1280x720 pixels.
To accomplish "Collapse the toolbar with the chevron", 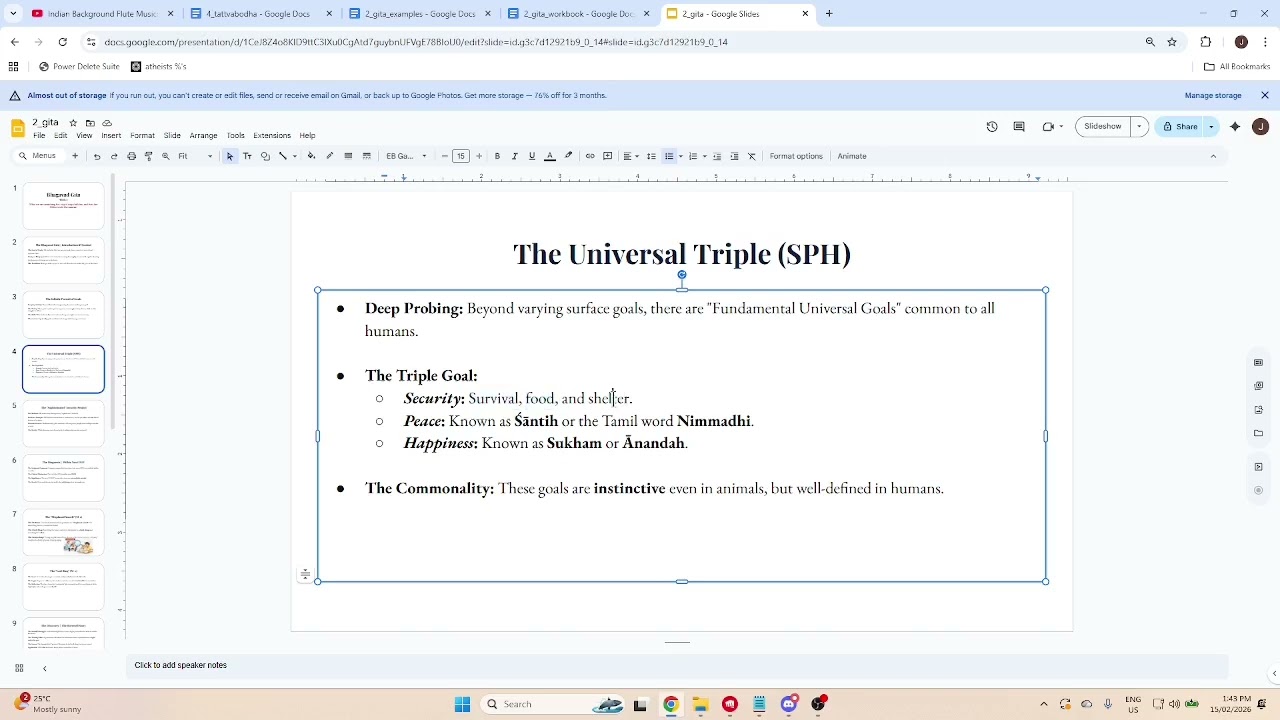I will [1213, 156].
